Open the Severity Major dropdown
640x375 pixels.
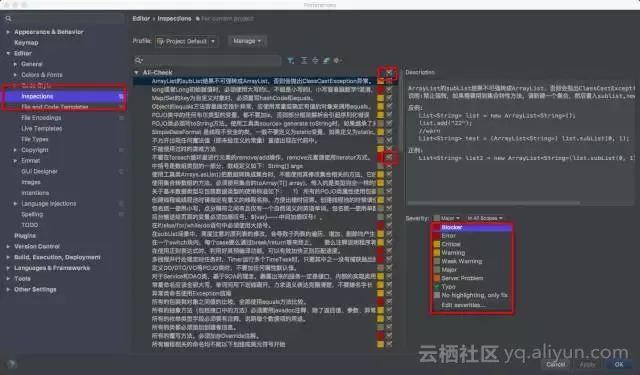tap(447, 218)
